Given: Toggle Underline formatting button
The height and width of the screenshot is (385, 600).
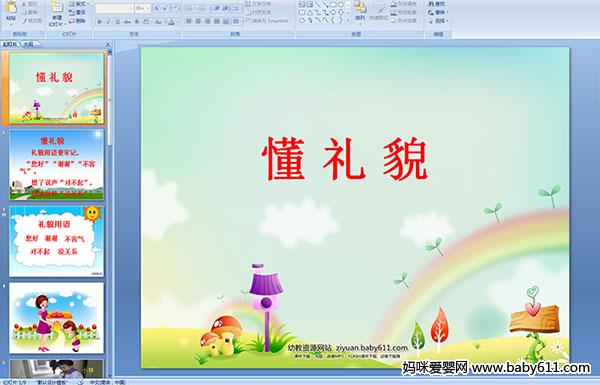Looking at the screenshot, I should coord(118,22).
